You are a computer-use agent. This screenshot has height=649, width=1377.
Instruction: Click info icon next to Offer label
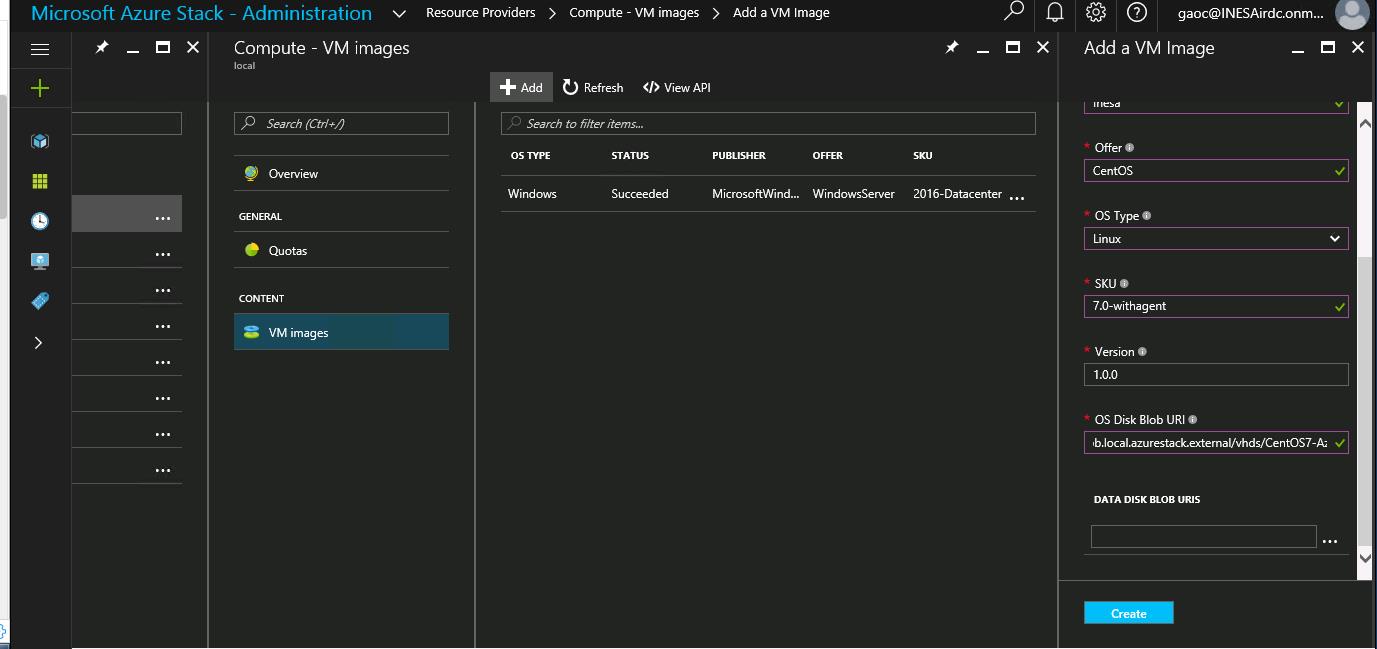click(1130, 148)
